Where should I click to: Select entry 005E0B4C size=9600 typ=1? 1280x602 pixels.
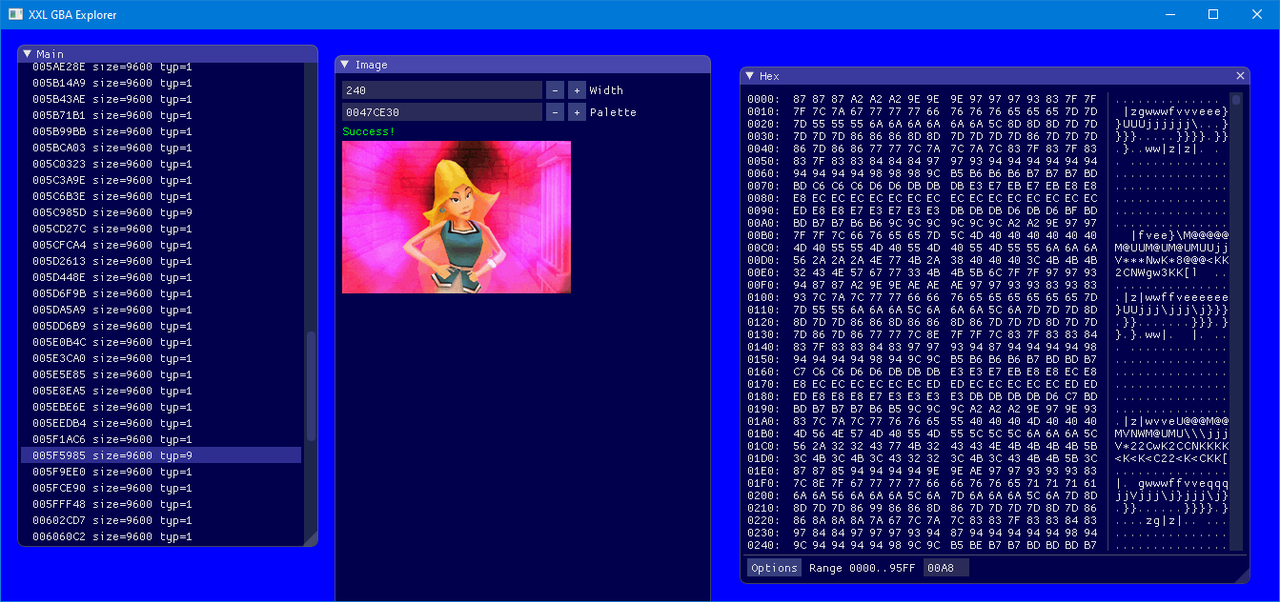click(161, 342)
